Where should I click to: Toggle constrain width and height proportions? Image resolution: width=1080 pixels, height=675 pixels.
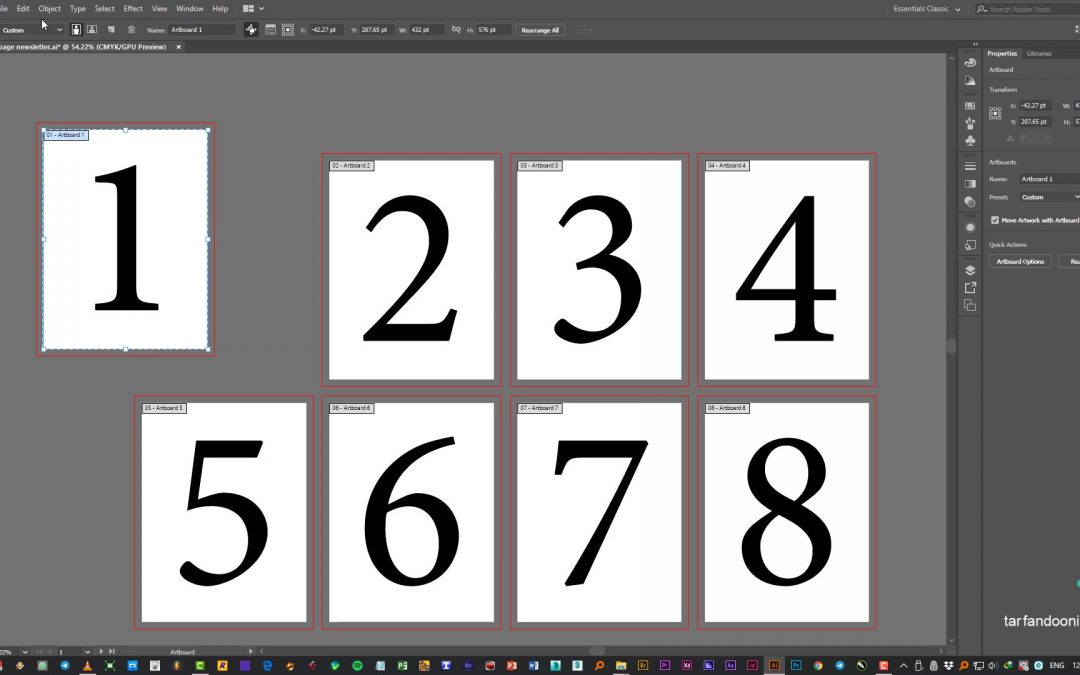[455, 30]
